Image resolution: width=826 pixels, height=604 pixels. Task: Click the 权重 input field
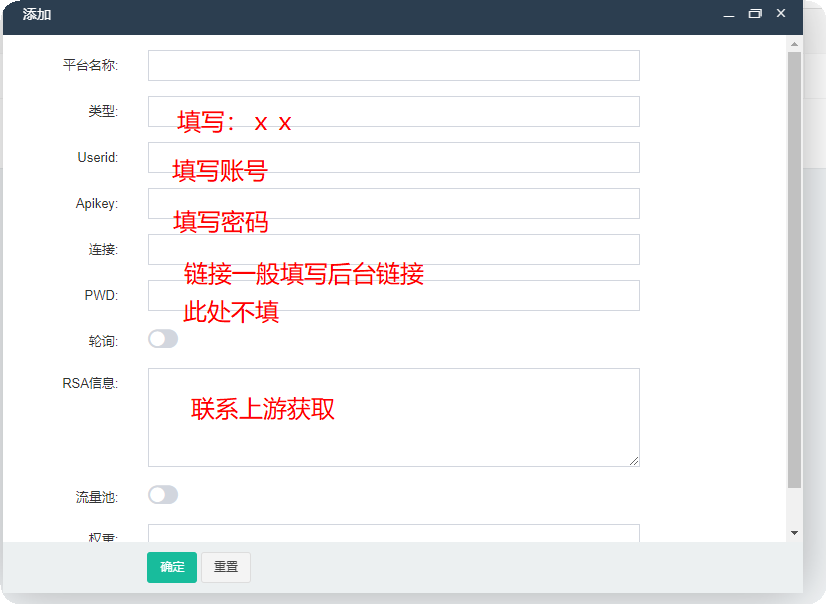point(394,533)
